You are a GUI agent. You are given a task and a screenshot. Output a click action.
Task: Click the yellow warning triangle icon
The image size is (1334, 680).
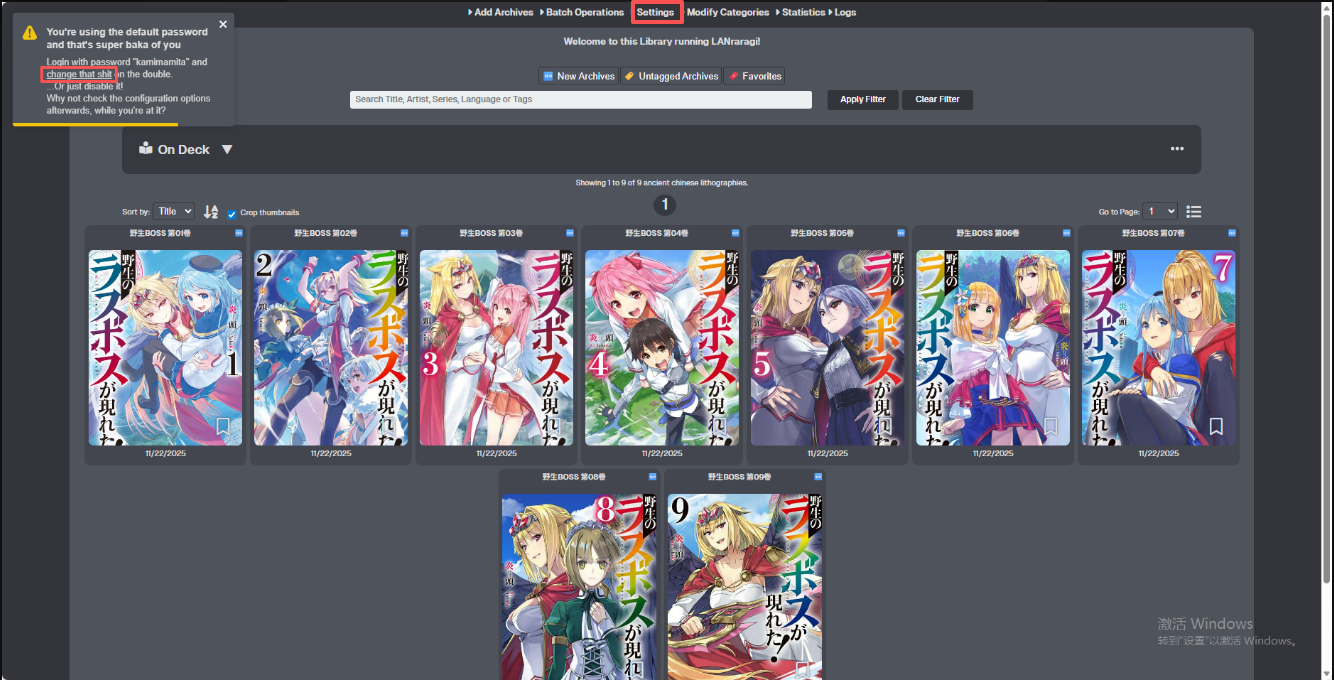click(30, 33)
